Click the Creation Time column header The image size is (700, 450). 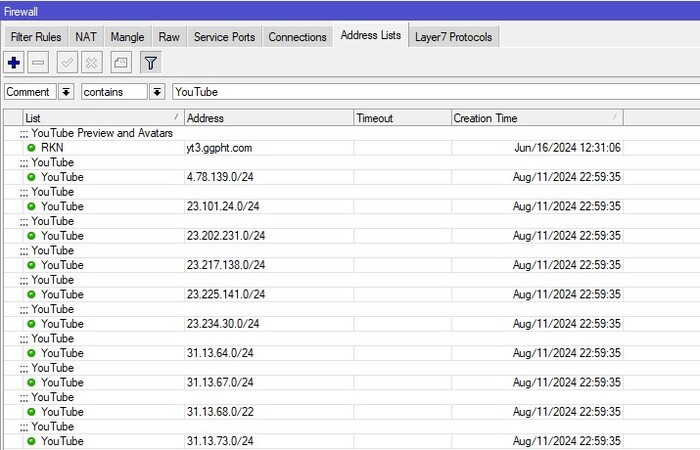tap(535, 118)
